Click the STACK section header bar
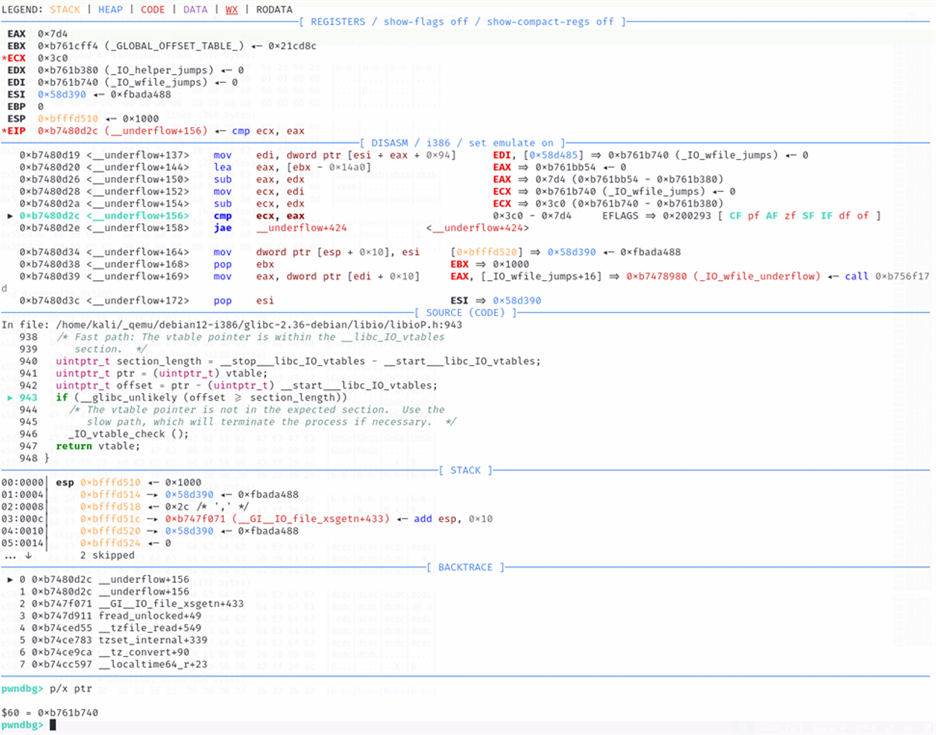This screenshot has height=735, width=936. pyautogui.click(x=466, y=470)
